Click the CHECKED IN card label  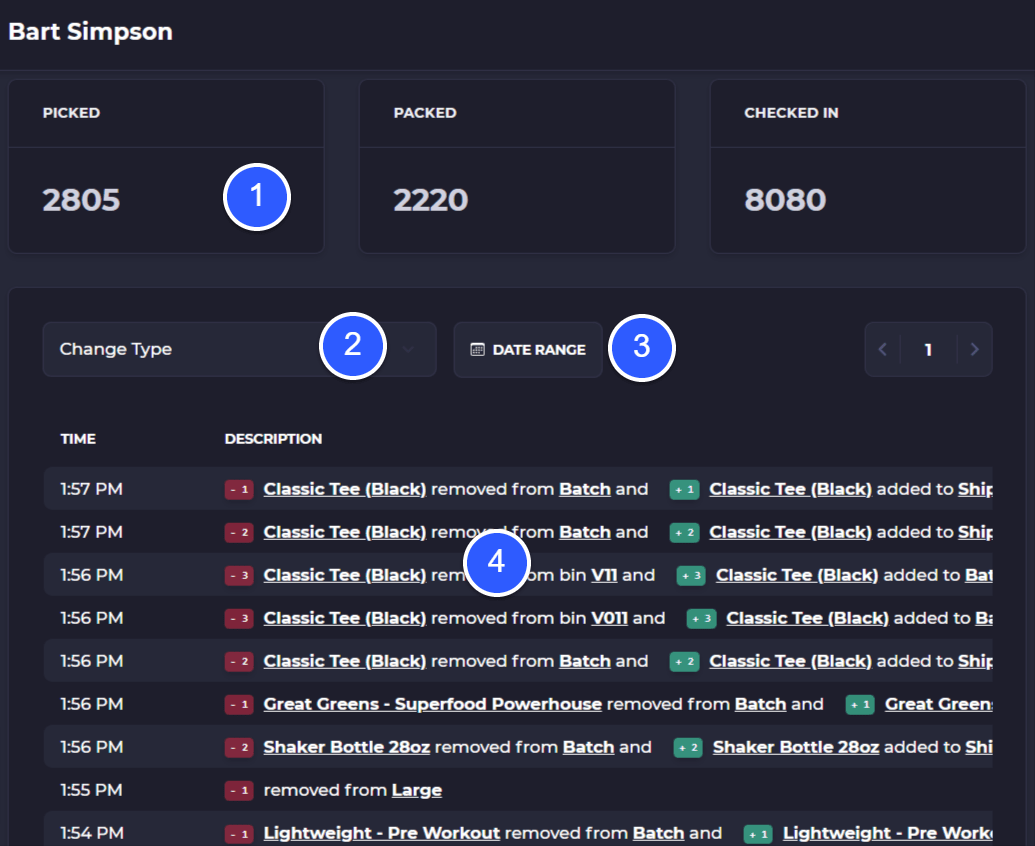coord(791,113)
